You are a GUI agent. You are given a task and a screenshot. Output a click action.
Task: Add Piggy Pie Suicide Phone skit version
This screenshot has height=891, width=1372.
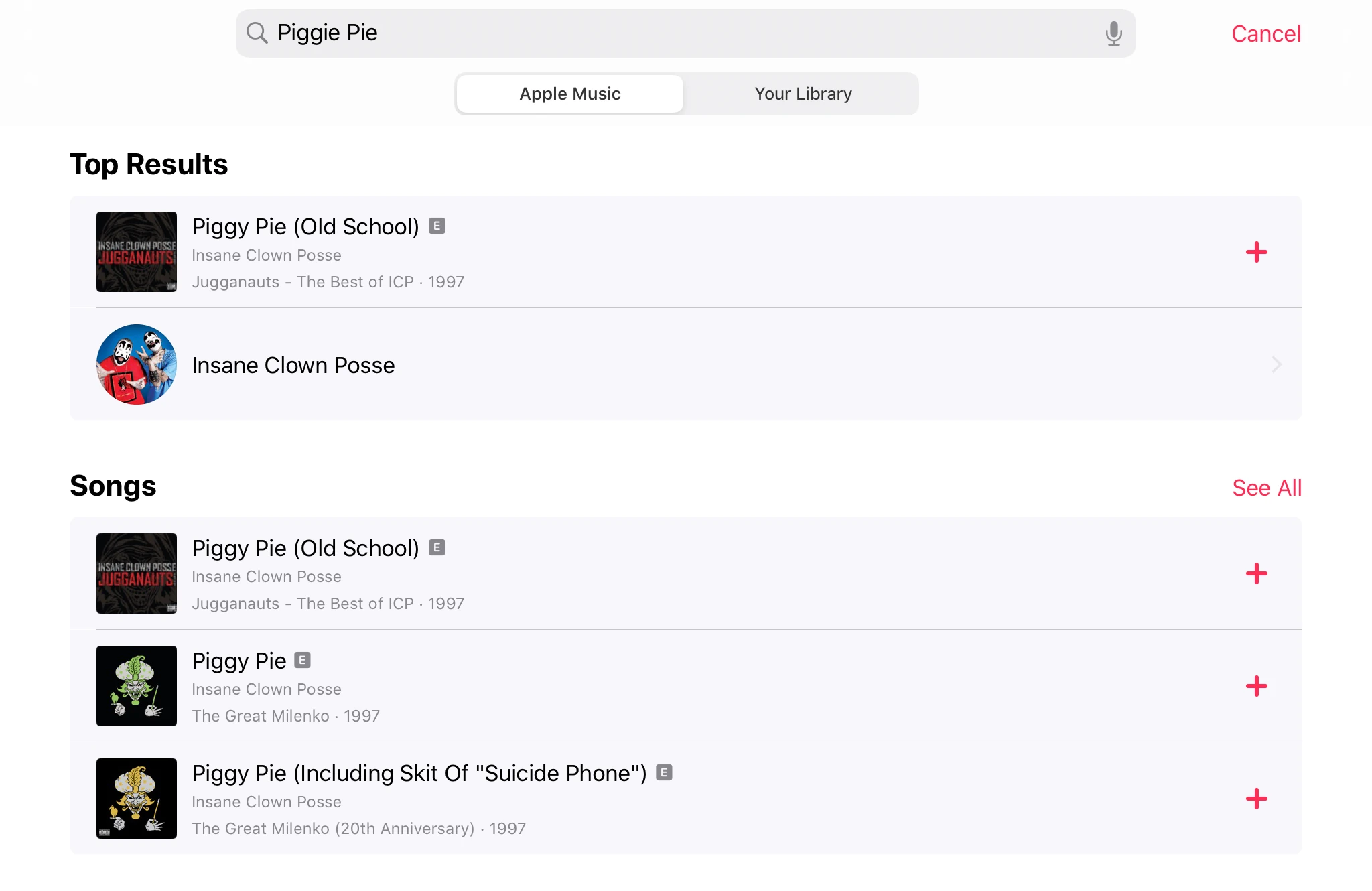pos(1256,799)
